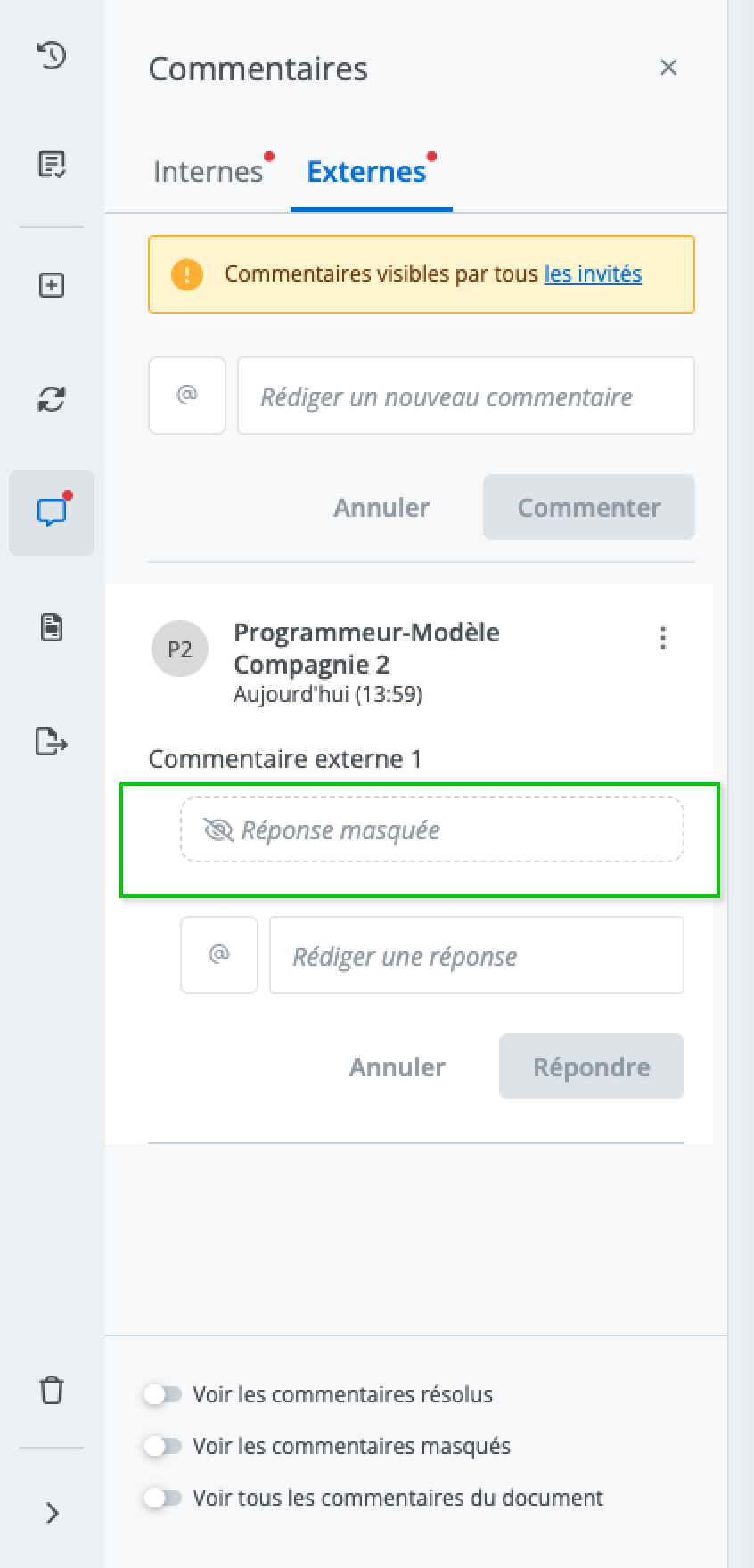Click the @ mention button for new comment

[x=187, y=396]
